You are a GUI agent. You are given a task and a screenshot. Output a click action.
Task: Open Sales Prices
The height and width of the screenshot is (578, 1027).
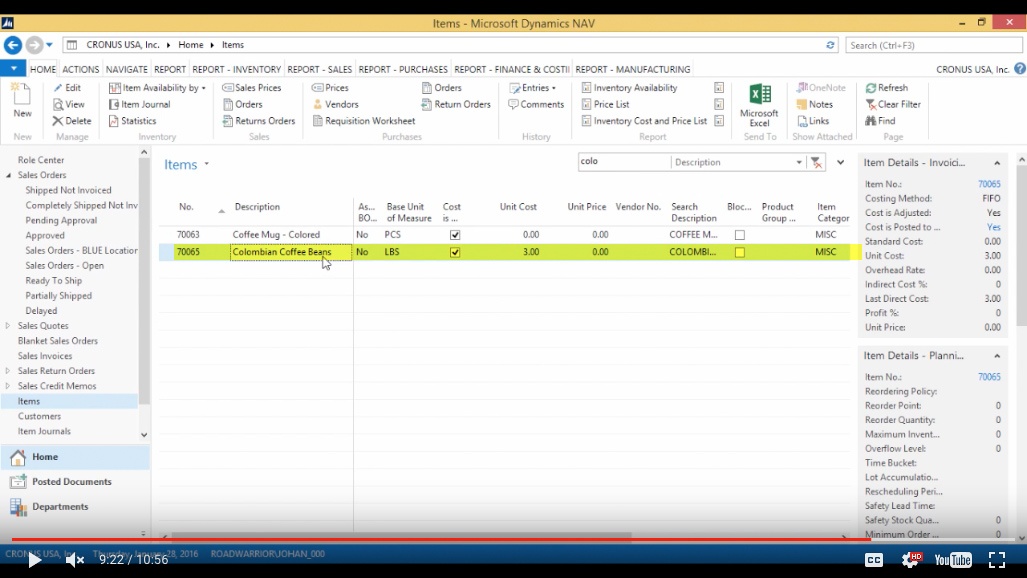click(252, 88)
